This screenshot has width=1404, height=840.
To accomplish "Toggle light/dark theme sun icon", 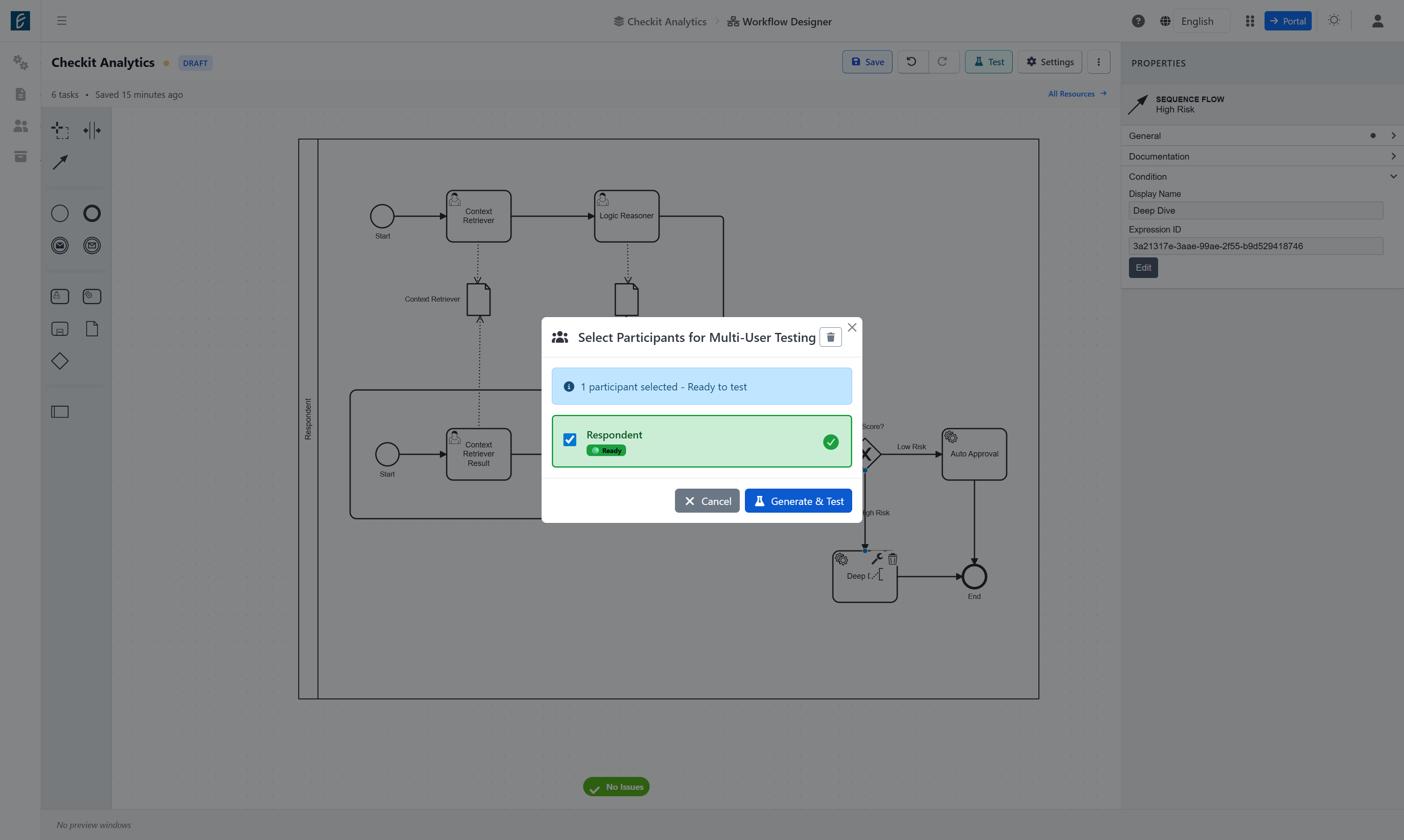I will (1334, 20).
